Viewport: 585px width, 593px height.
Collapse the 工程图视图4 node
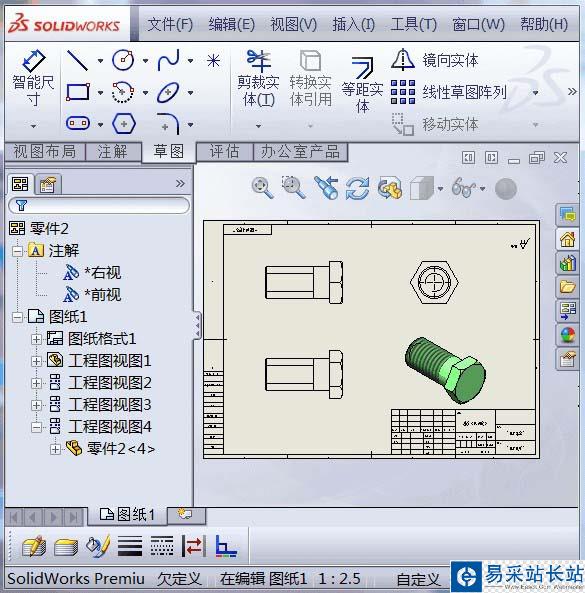[36, 427]
